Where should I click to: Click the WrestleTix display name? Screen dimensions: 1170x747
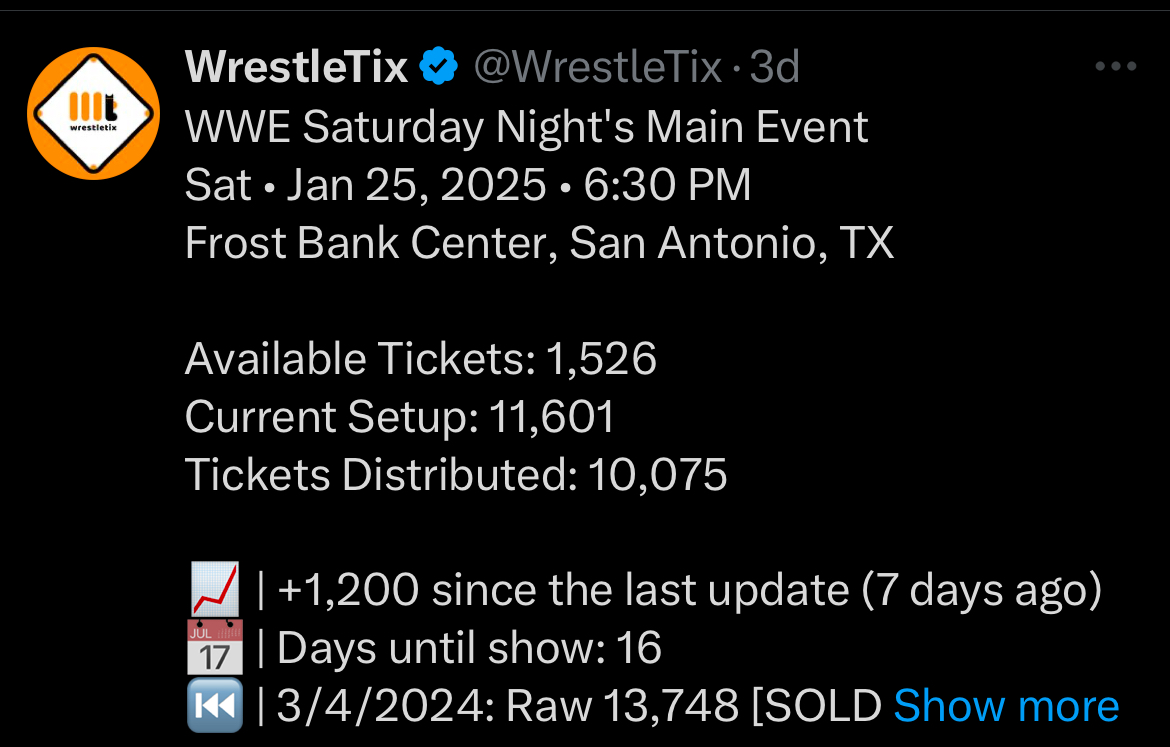point(296,67)
